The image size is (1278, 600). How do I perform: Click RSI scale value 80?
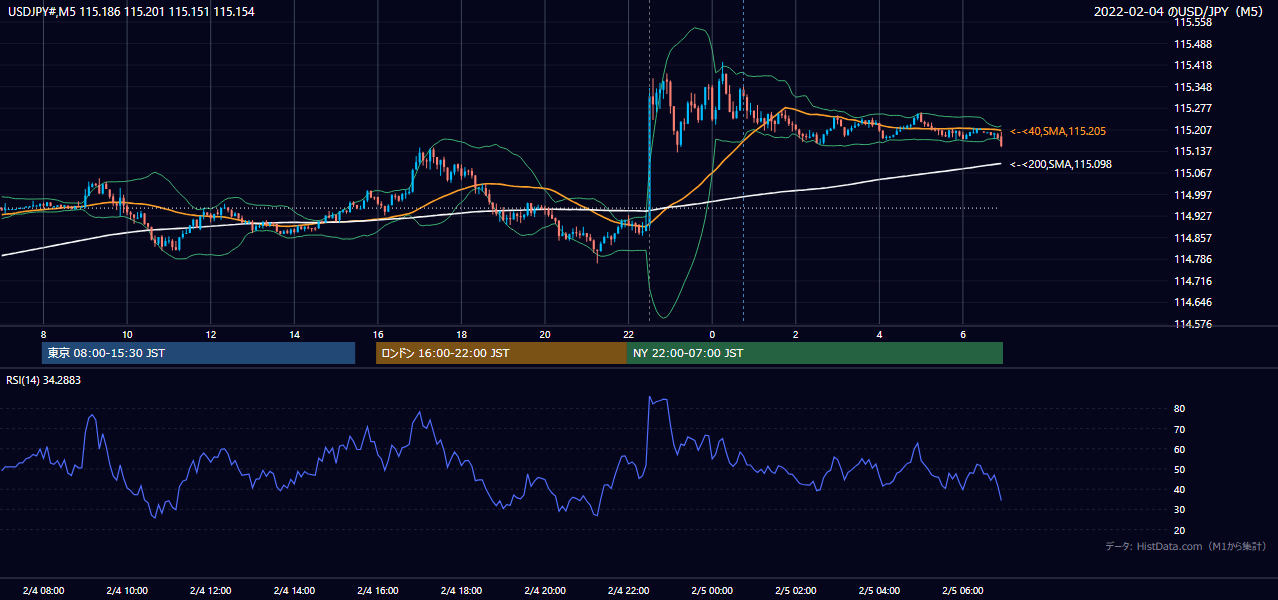pos(1180,409)
